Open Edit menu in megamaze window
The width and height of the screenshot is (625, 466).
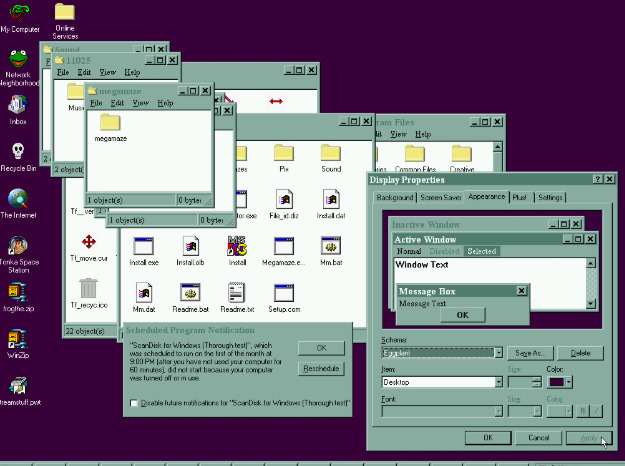pos(117,103)
